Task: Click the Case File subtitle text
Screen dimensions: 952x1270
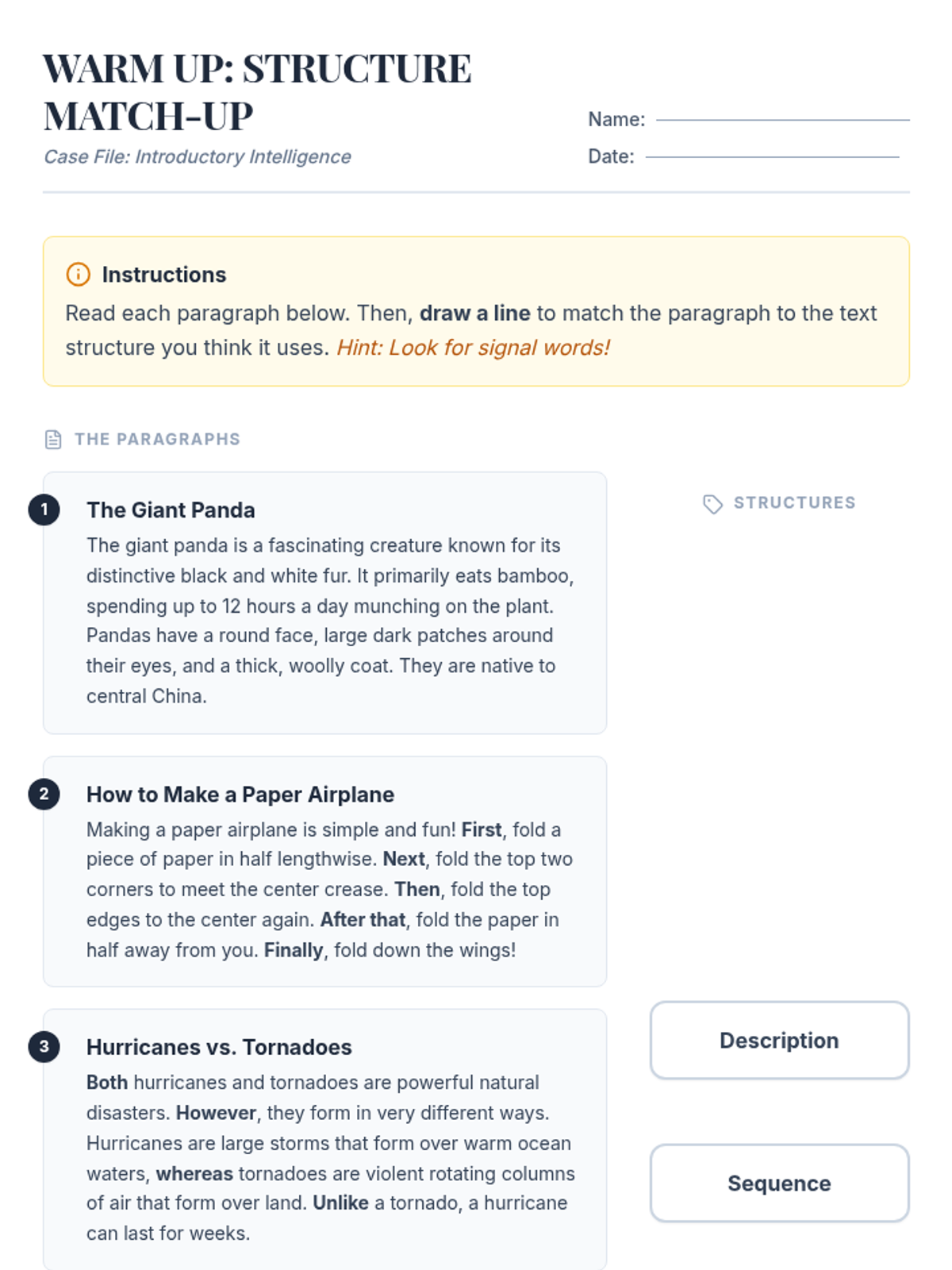Action: click(198, 157)
